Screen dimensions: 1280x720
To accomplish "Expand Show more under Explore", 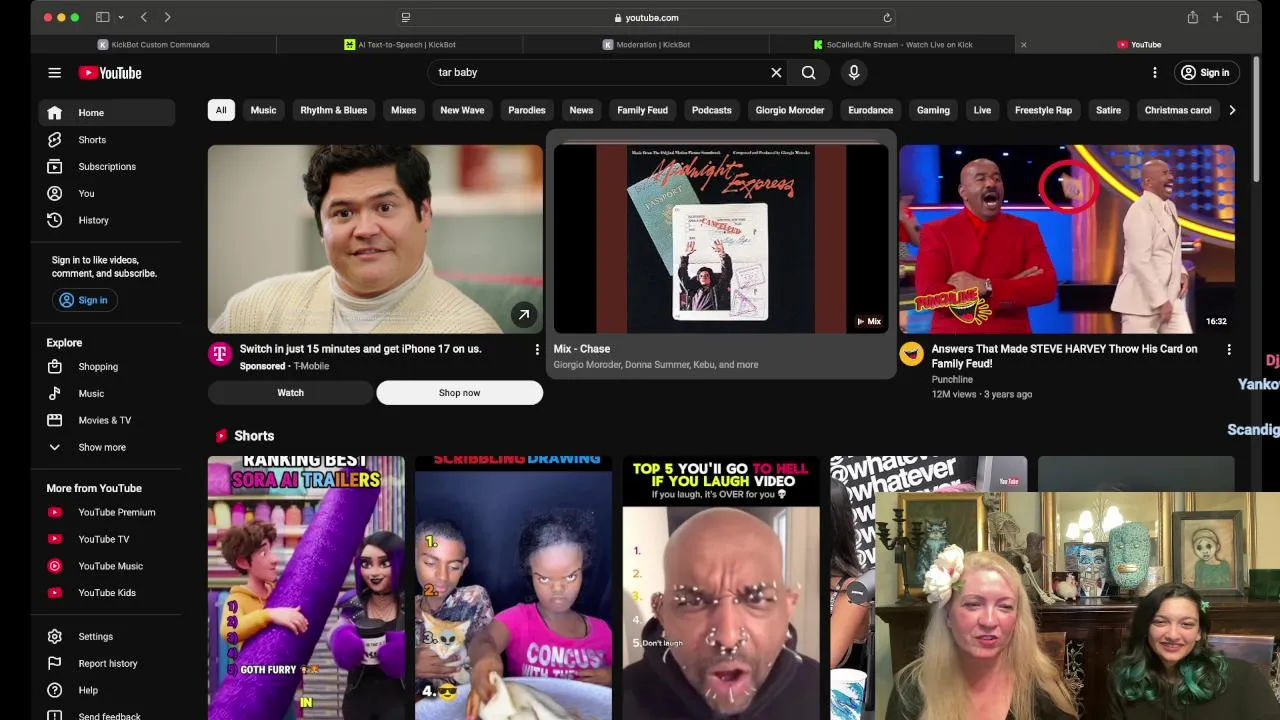I will click(x=108, y=447).
